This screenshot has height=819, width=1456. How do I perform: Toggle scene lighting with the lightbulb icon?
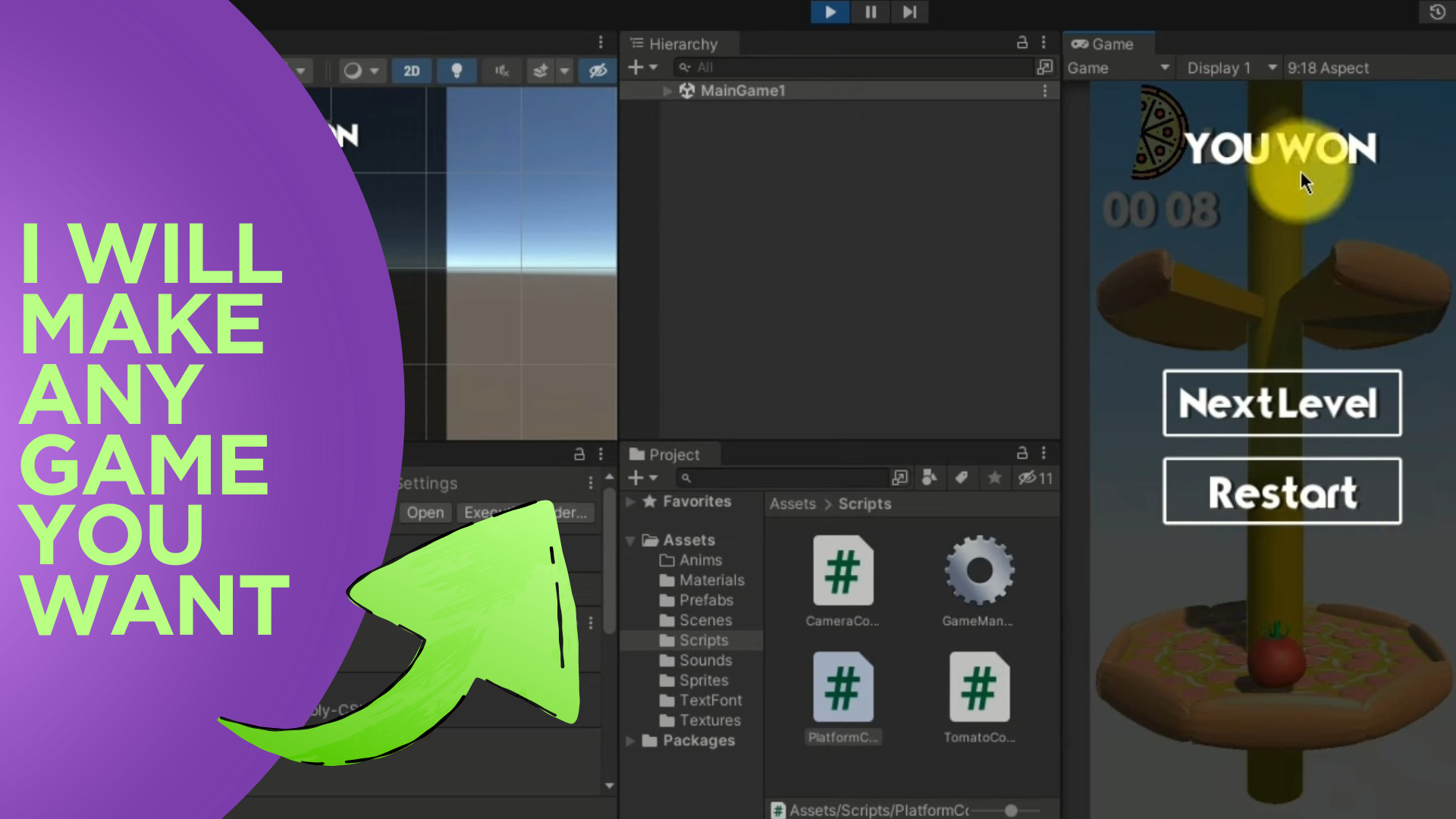(457, 71)
